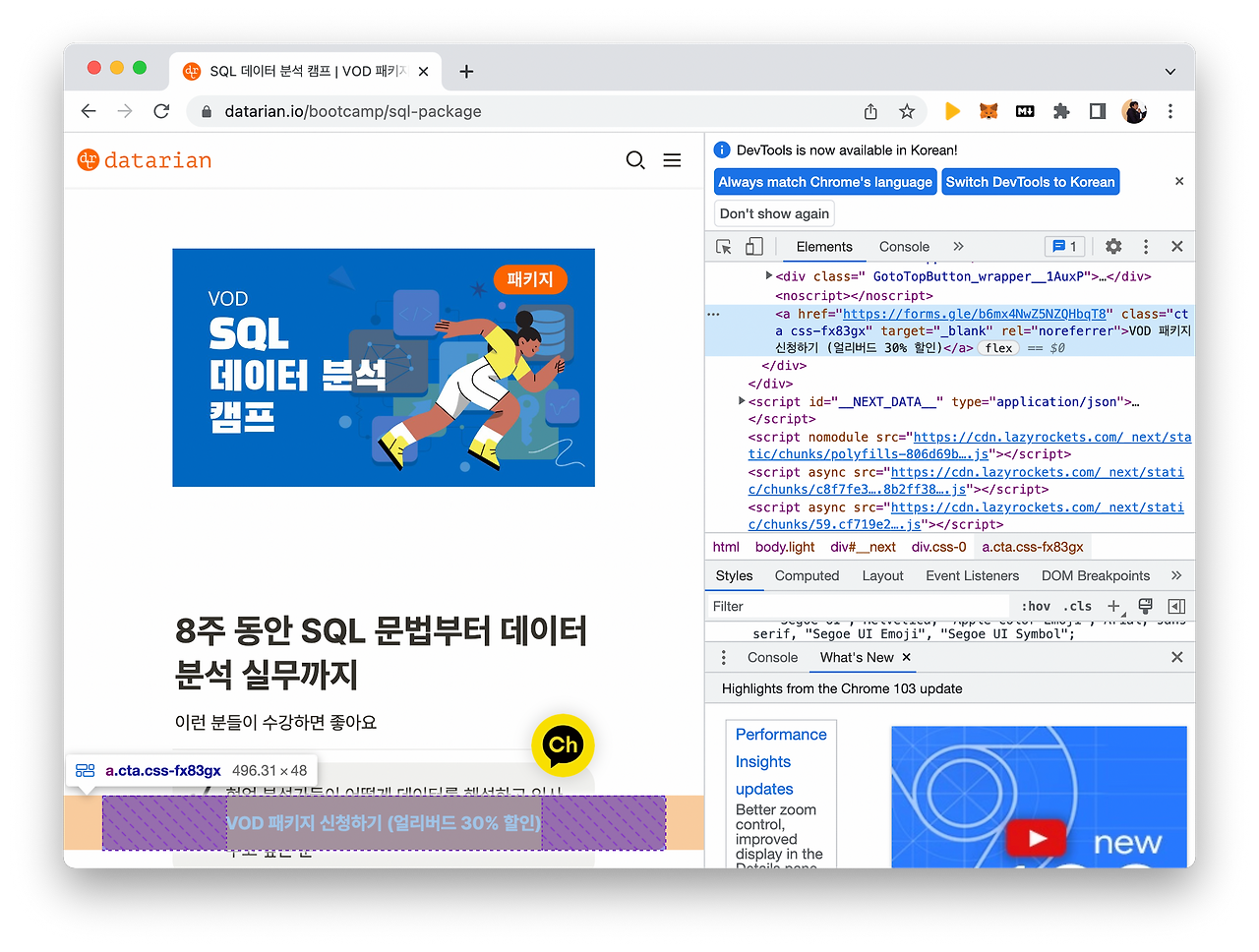Switch to the Event Listeners tab
The image size is (1259, 952).
click(972, 576)
